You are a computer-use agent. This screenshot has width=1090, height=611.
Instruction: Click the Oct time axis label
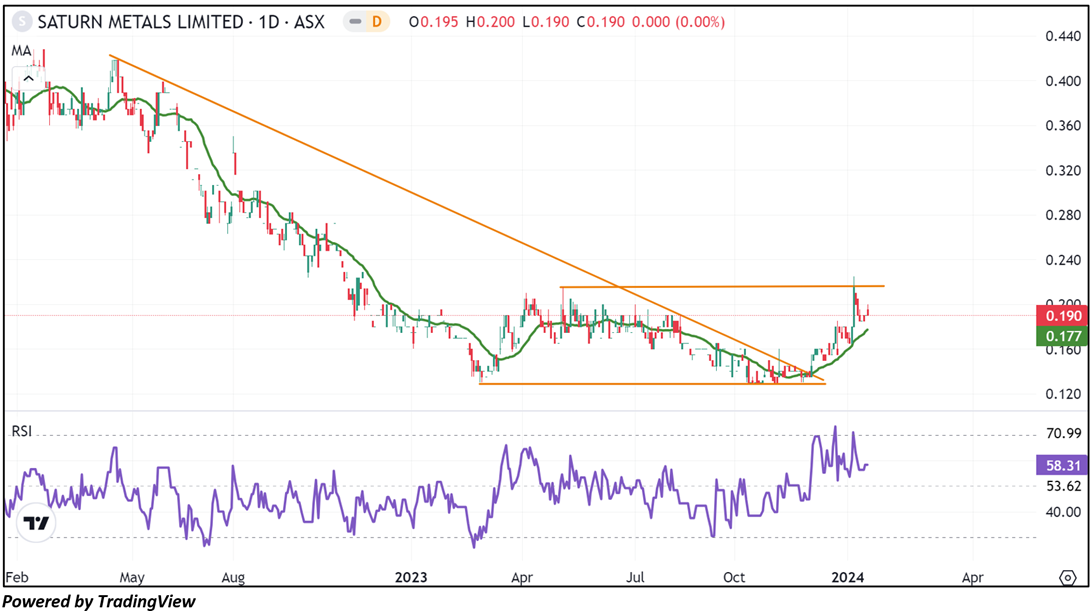point(734,578)
